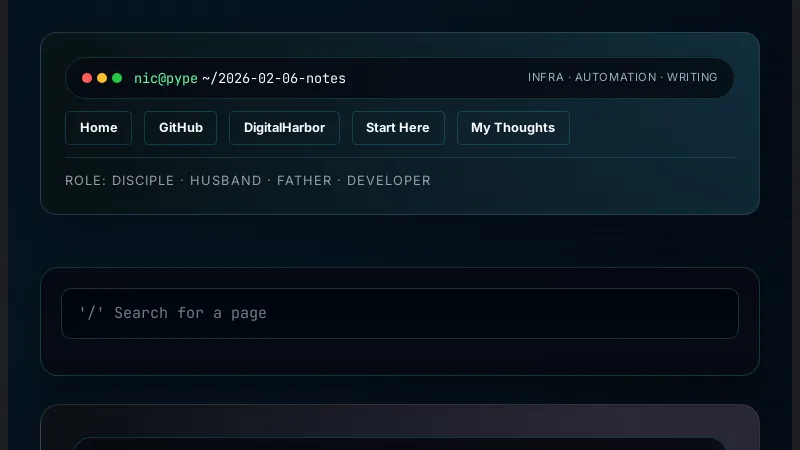The image size is (800, 450).
Task: Open the DigitalHarbor nav button
Action: pyautogui.click(x=284, y=128)
